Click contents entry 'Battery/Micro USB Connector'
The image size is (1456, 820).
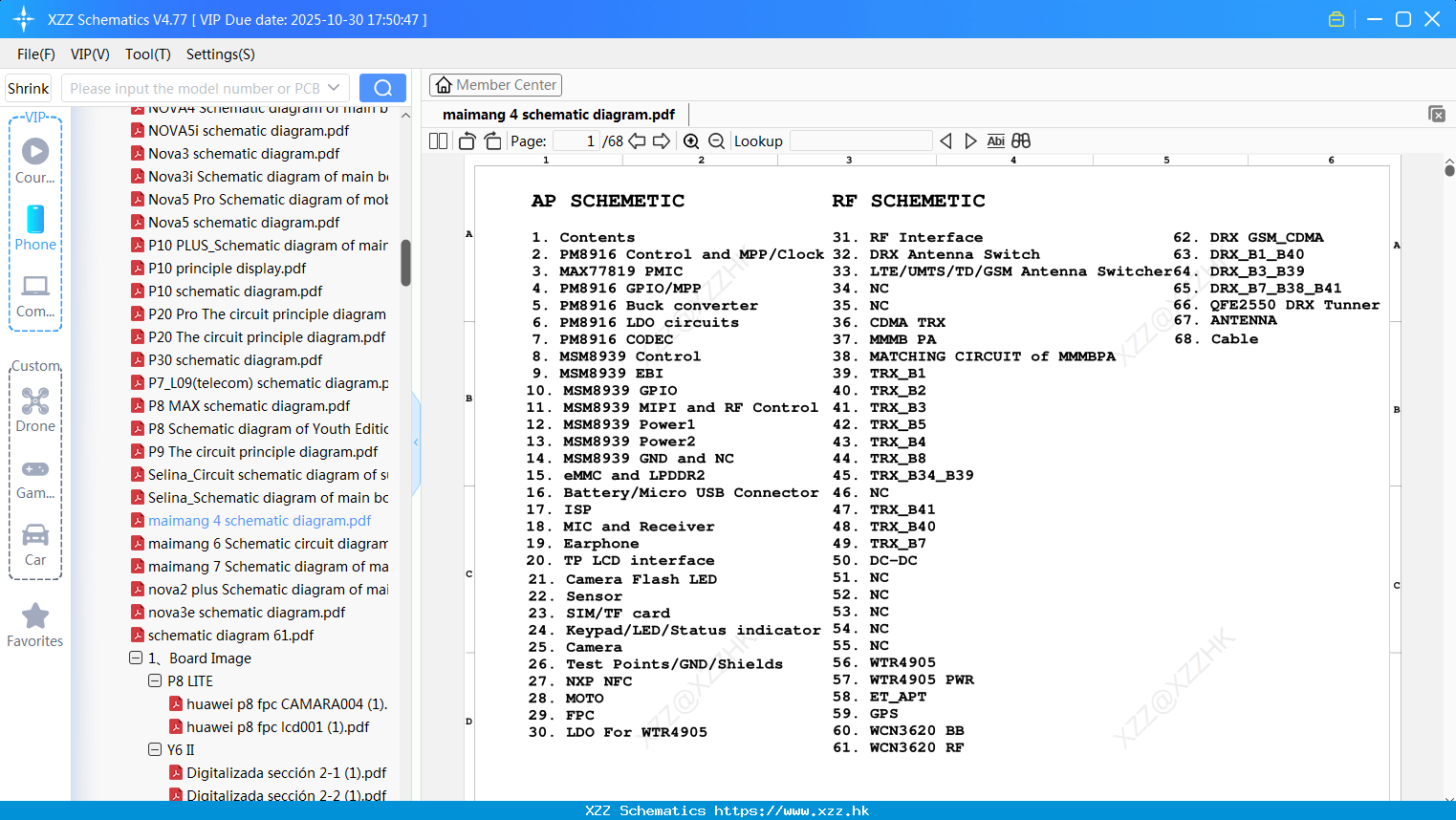pos(691,493)
